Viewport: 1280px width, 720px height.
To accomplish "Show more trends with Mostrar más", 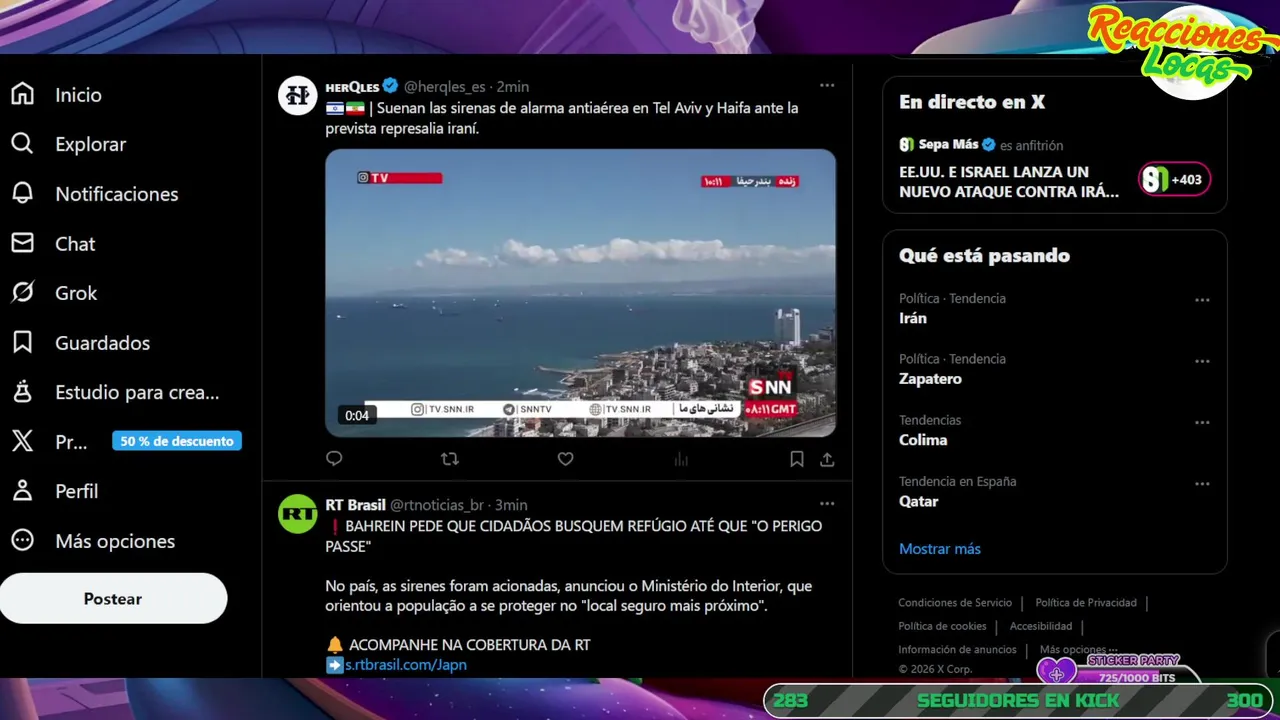I will [940, 549].
